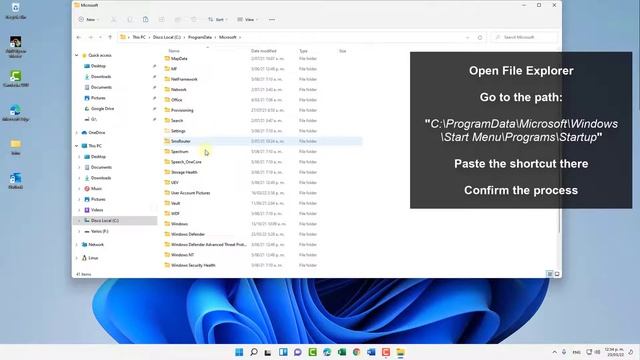This screenshot has height=360, width=640.
Task: Click Disco Local (C:) breadcrumb
Action: coord(167,37)
